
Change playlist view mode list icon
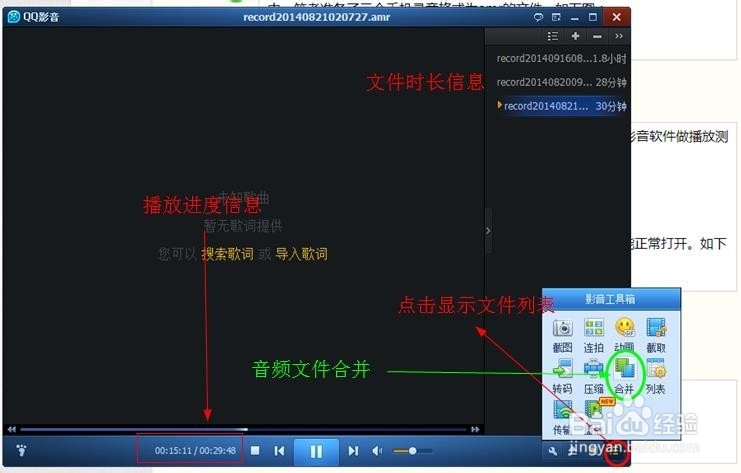click(552, 36)
